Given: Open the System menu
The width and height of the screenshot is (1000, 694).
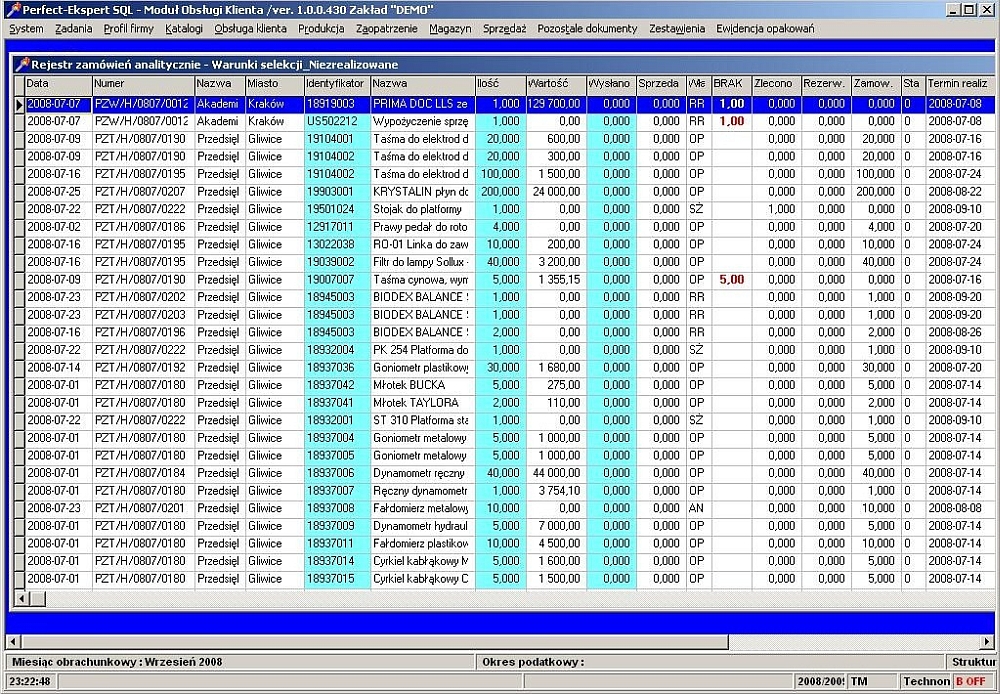Looking at the screenshot, I should [26, 29].
